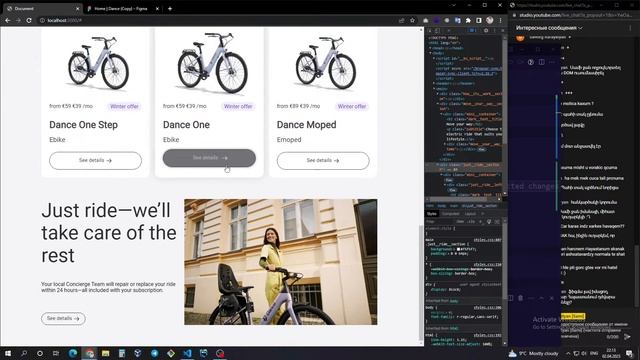The height and width of the screenshot is (360, 640).
Task: Click the woman with bike photo
Action: [281, 262]
